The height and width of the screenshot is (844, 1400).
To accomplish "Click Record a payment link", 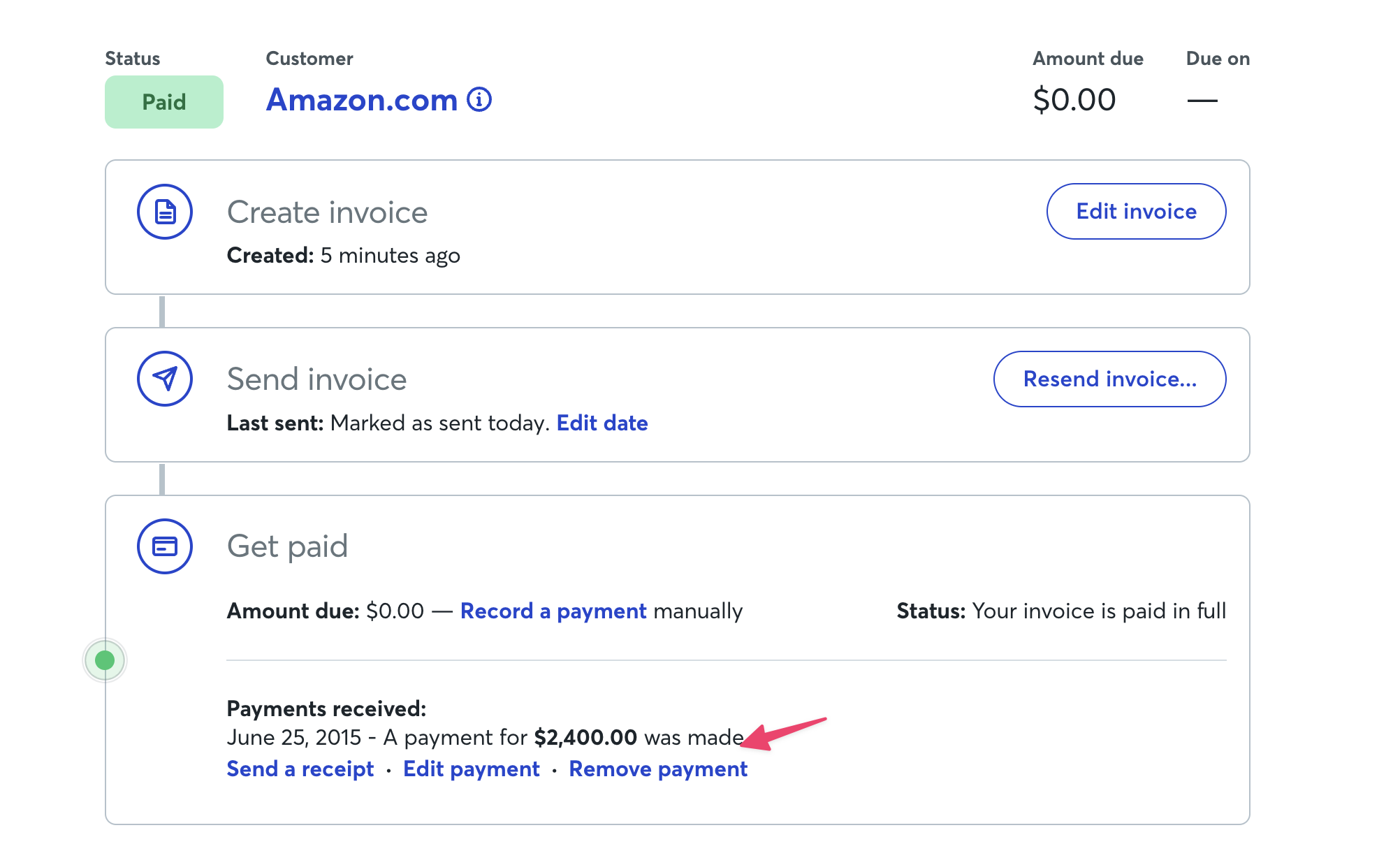I will point(553,611).
